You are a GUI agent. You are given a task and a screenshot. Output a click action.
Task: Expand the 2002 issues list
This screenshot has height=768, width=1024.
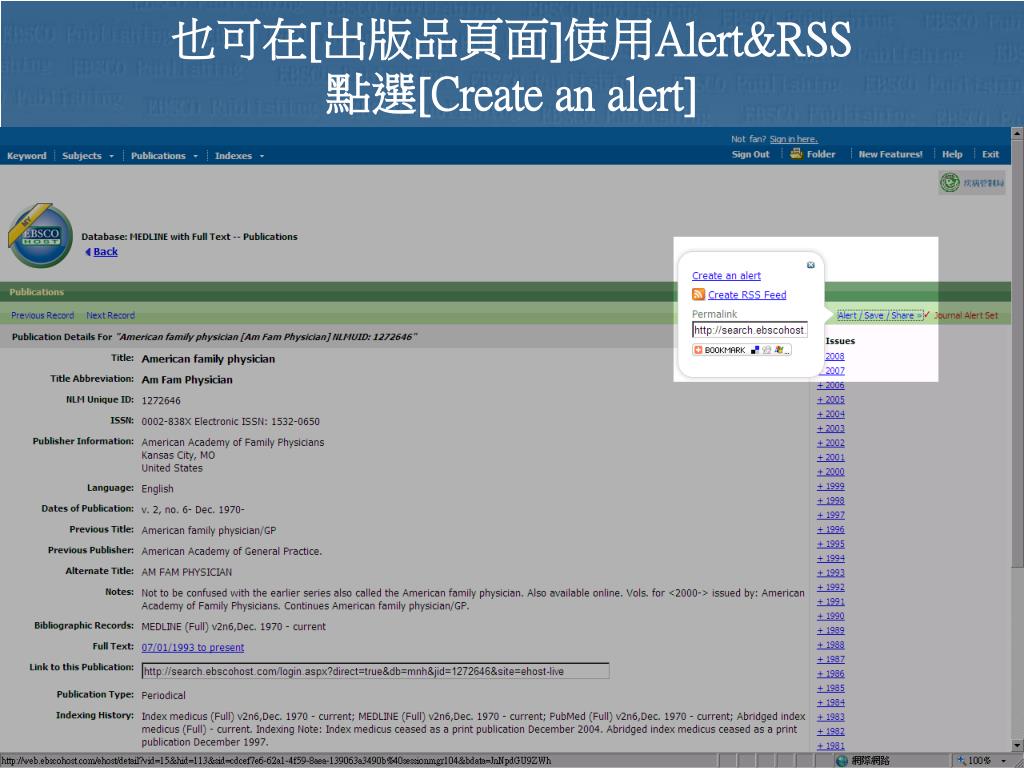[831, 443]
